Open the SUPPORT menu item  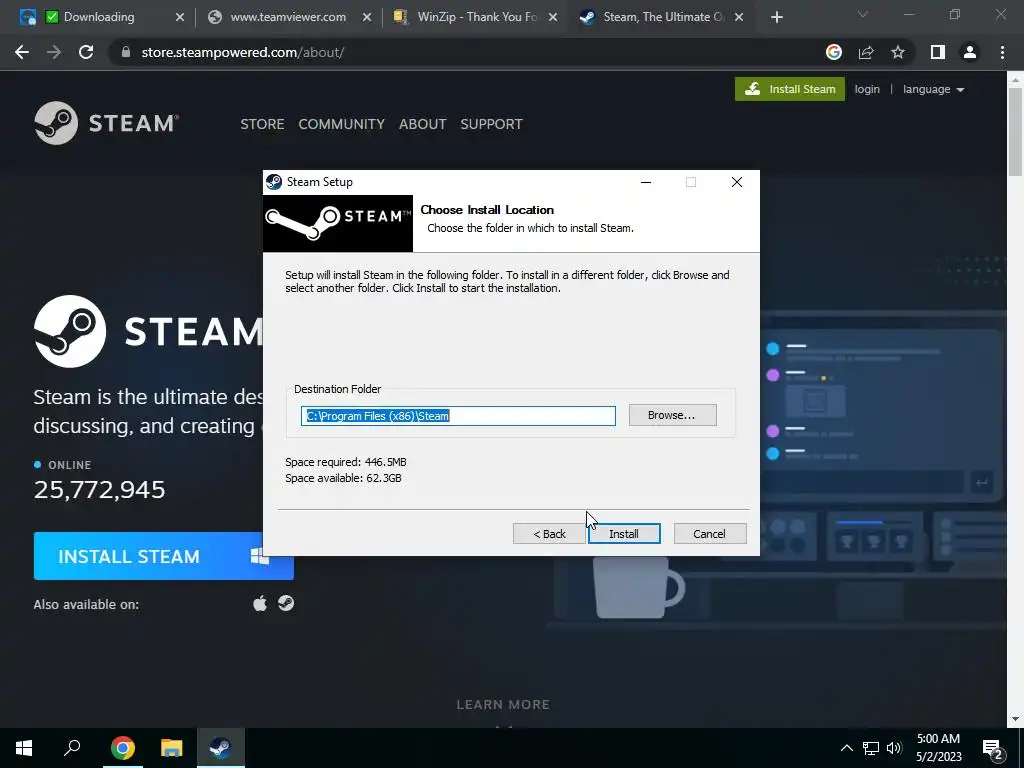(491, 124)
